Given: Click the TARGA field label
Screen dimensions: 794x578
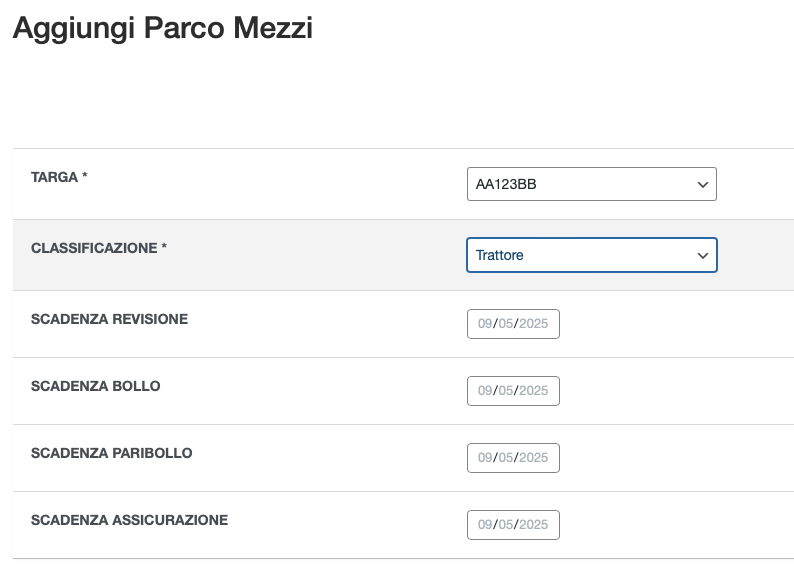Looking at the screenshot, I should tap(59, 177).
